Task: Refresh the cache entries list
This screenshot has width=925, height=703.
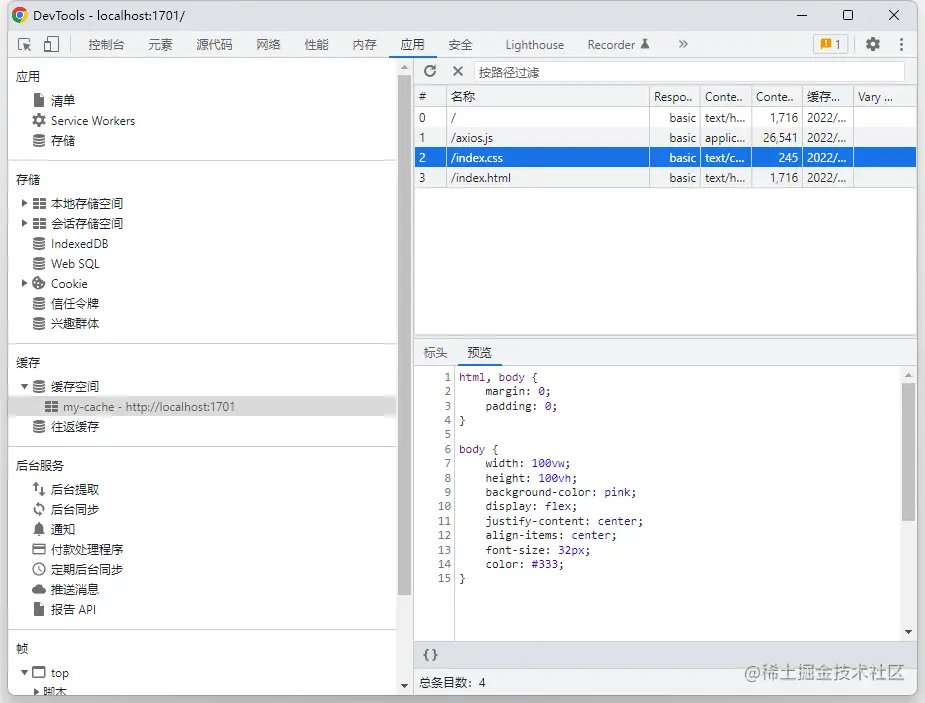Action: point(430,71)
